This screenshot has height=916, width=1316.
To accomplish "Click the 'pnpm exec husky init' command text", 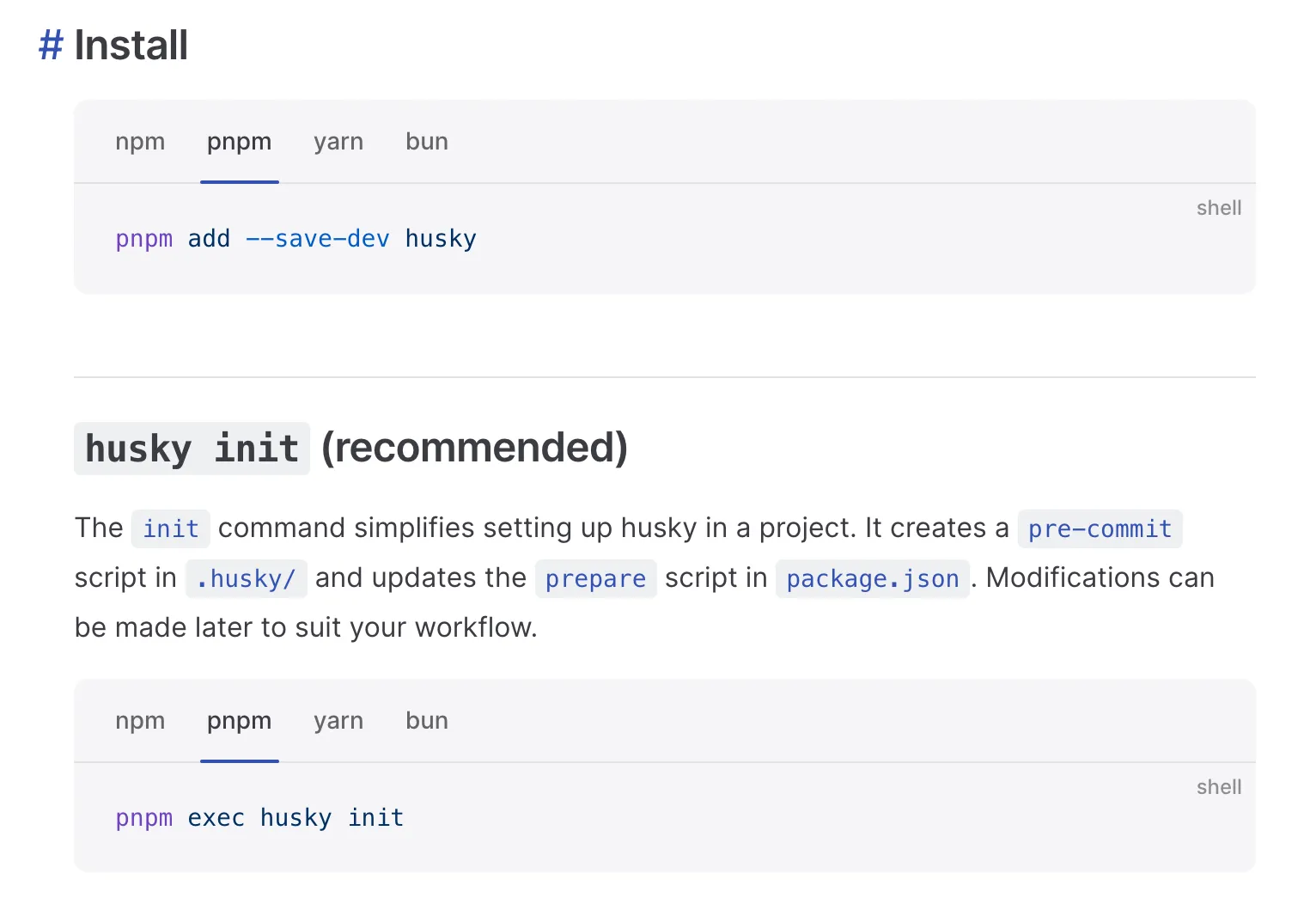I will click(259, 818).
